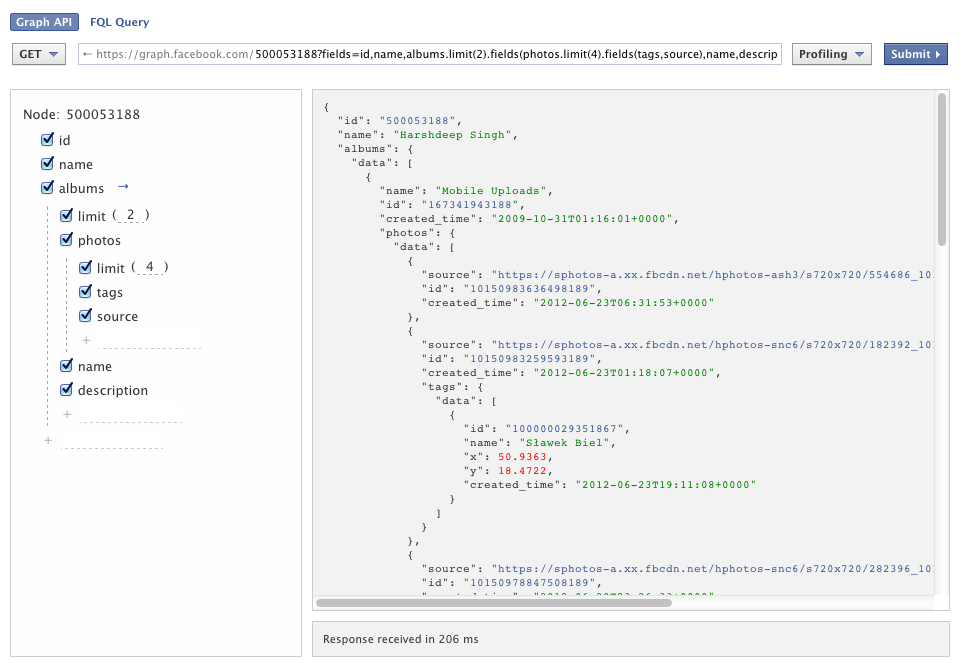Image resolution: width=963 pixels, height=663 pixels.
Task: Disable the tags field checkbox
Action: pyautogui.click(x=86, y=290)
